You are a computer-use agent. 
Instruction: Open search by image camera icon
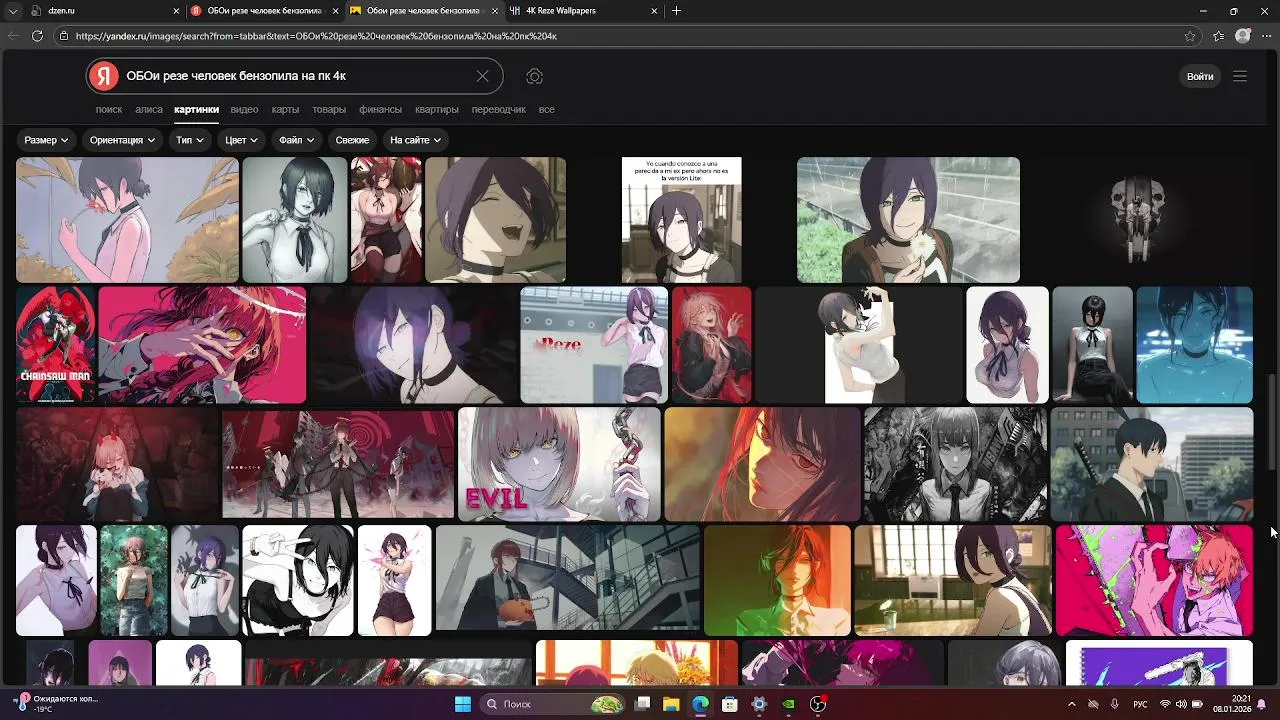535,76
